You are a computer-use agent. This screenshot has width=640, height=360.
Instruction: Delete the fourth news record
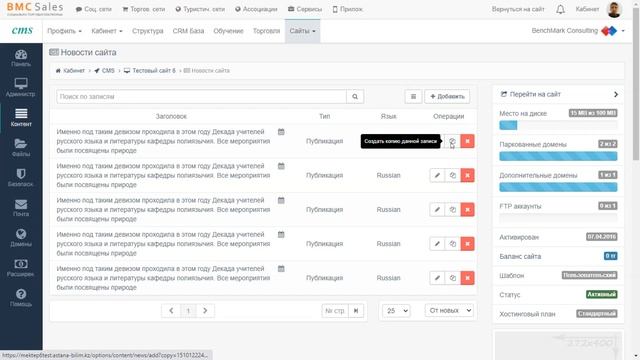click(x=467, y=244)
